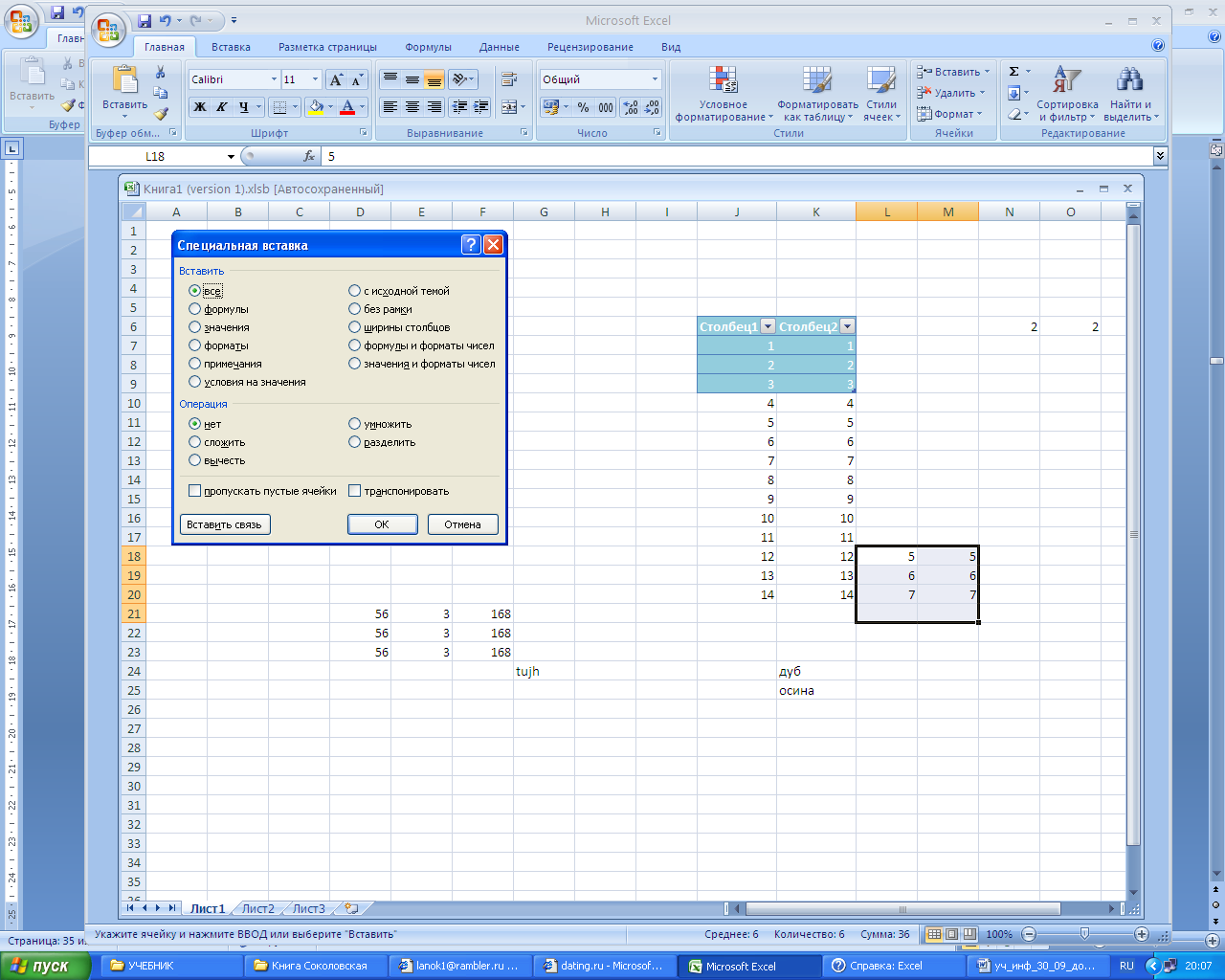Screen dimensions: 1225x980
Task: Switch to sheet Лист3
Action: pos(308,908)
